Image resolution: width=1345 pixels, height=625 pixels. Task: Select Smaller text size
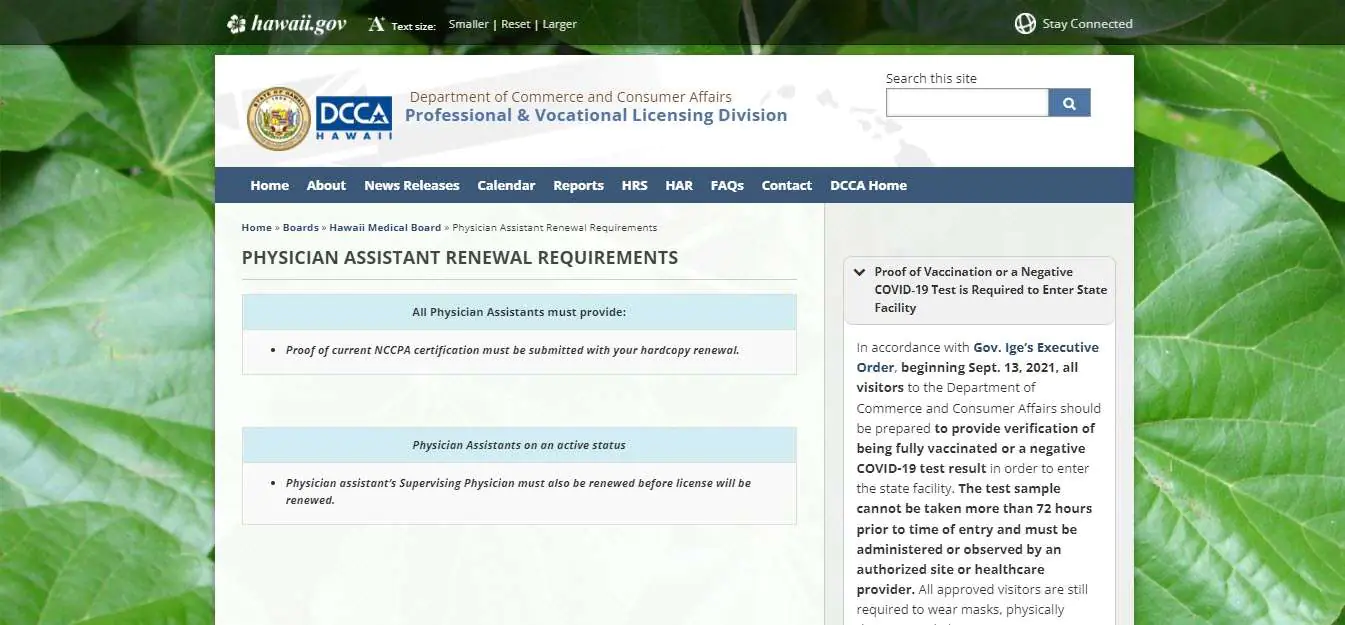click(468, 24)
